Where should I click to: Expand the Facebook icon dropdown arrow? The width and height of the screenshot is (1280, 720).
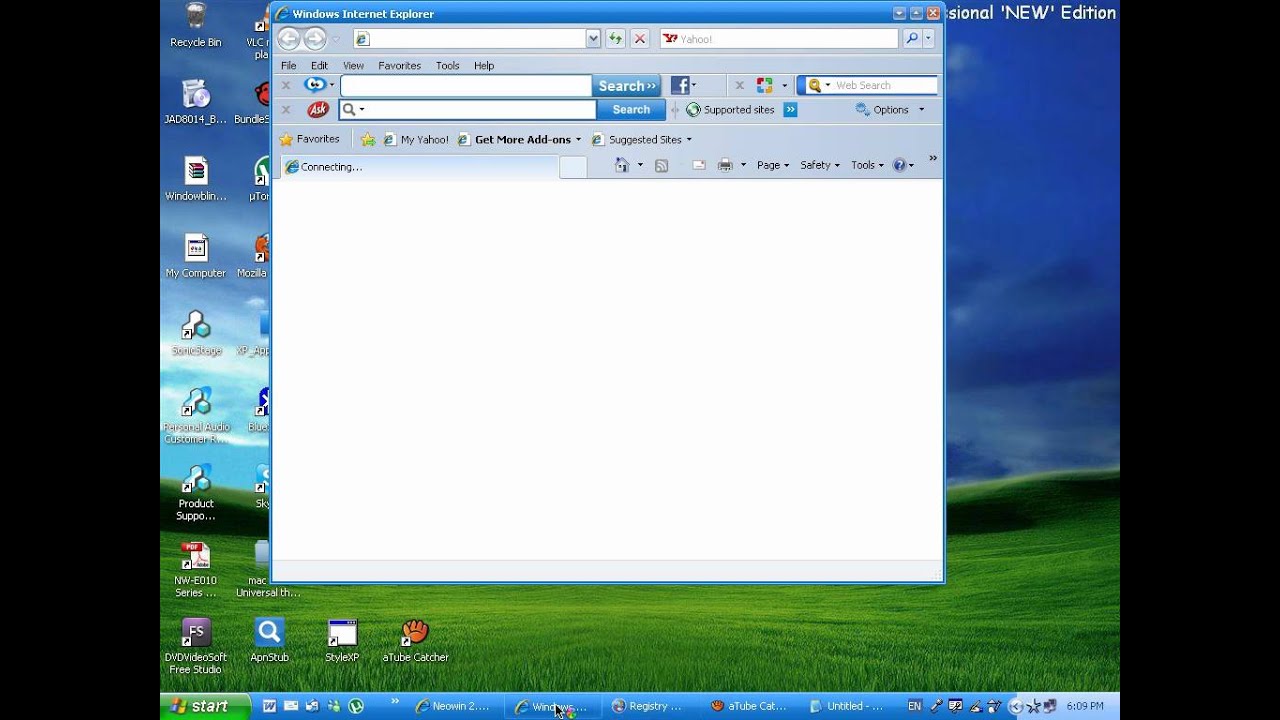[x=694, y=85]
